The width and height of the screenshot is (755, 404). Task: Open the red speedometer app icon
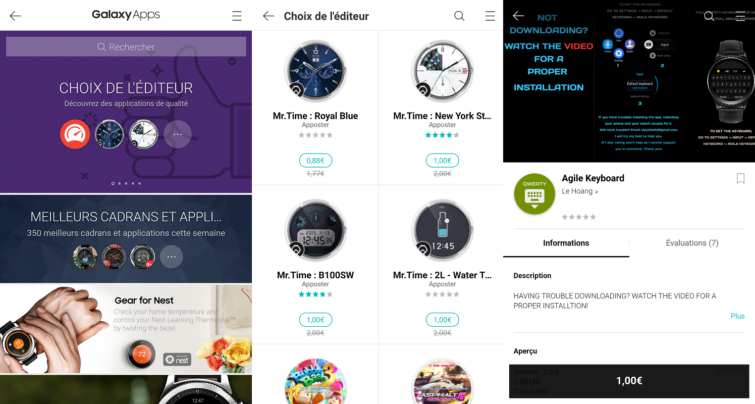pyautogui.click(x=75, y=134)
